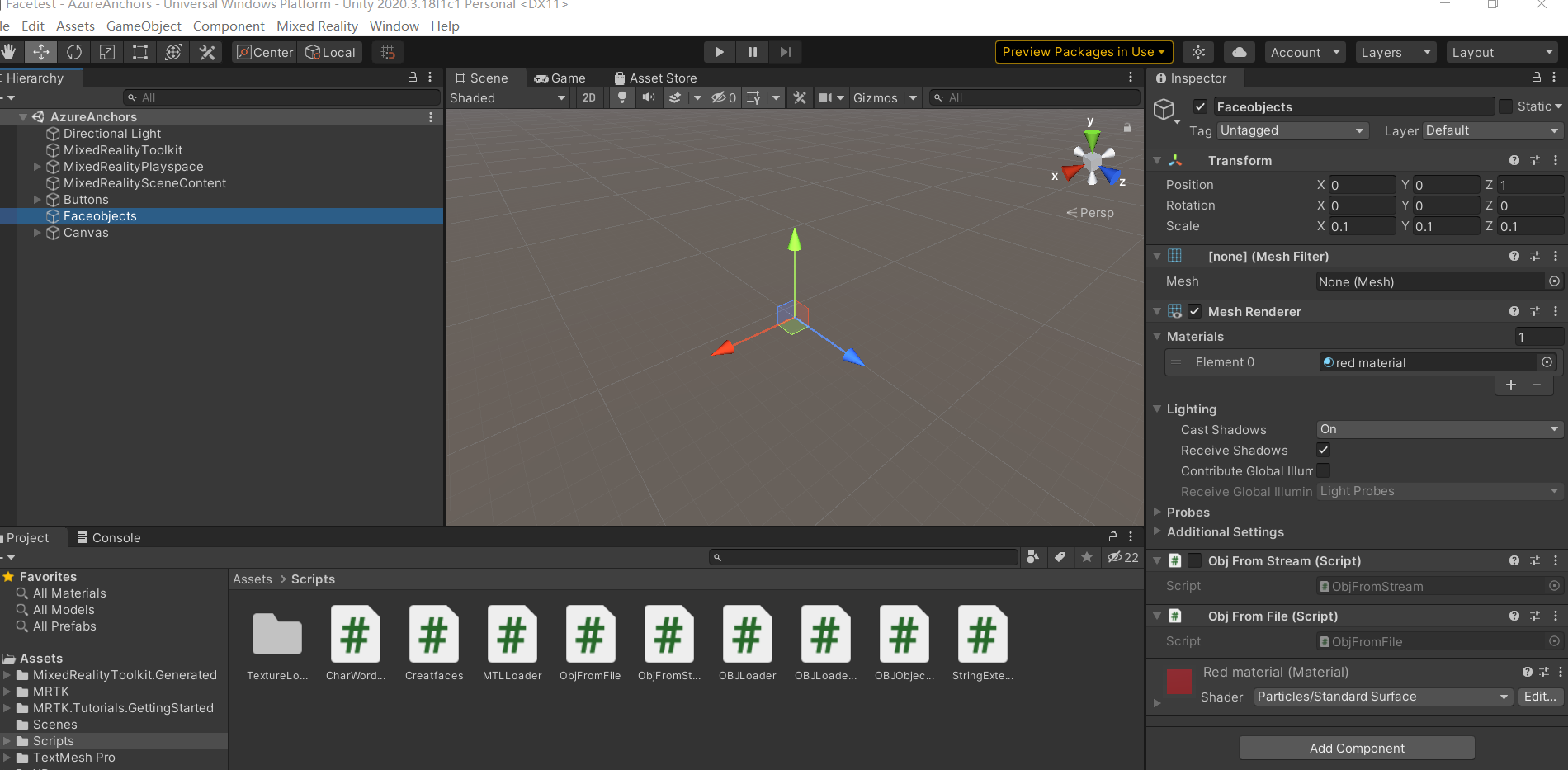
Task: Click the Project search field
Action: 863,557
